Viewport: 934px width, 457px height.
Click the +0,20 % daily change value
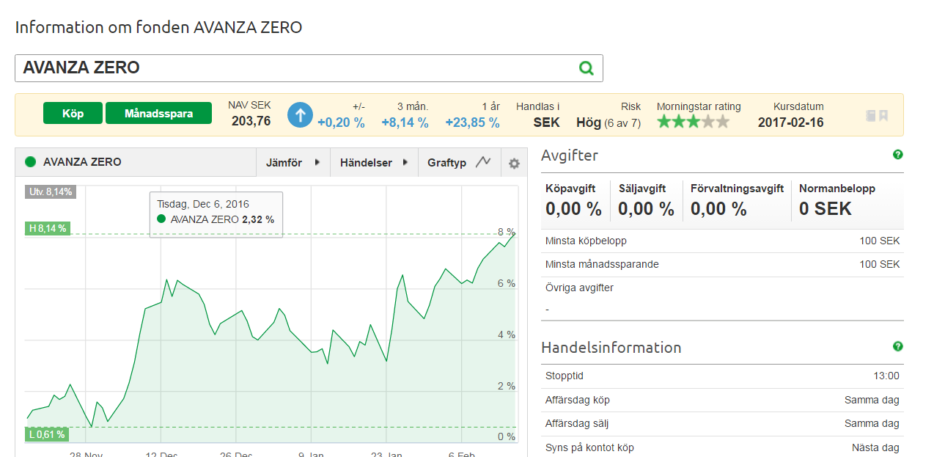(341, 123)
